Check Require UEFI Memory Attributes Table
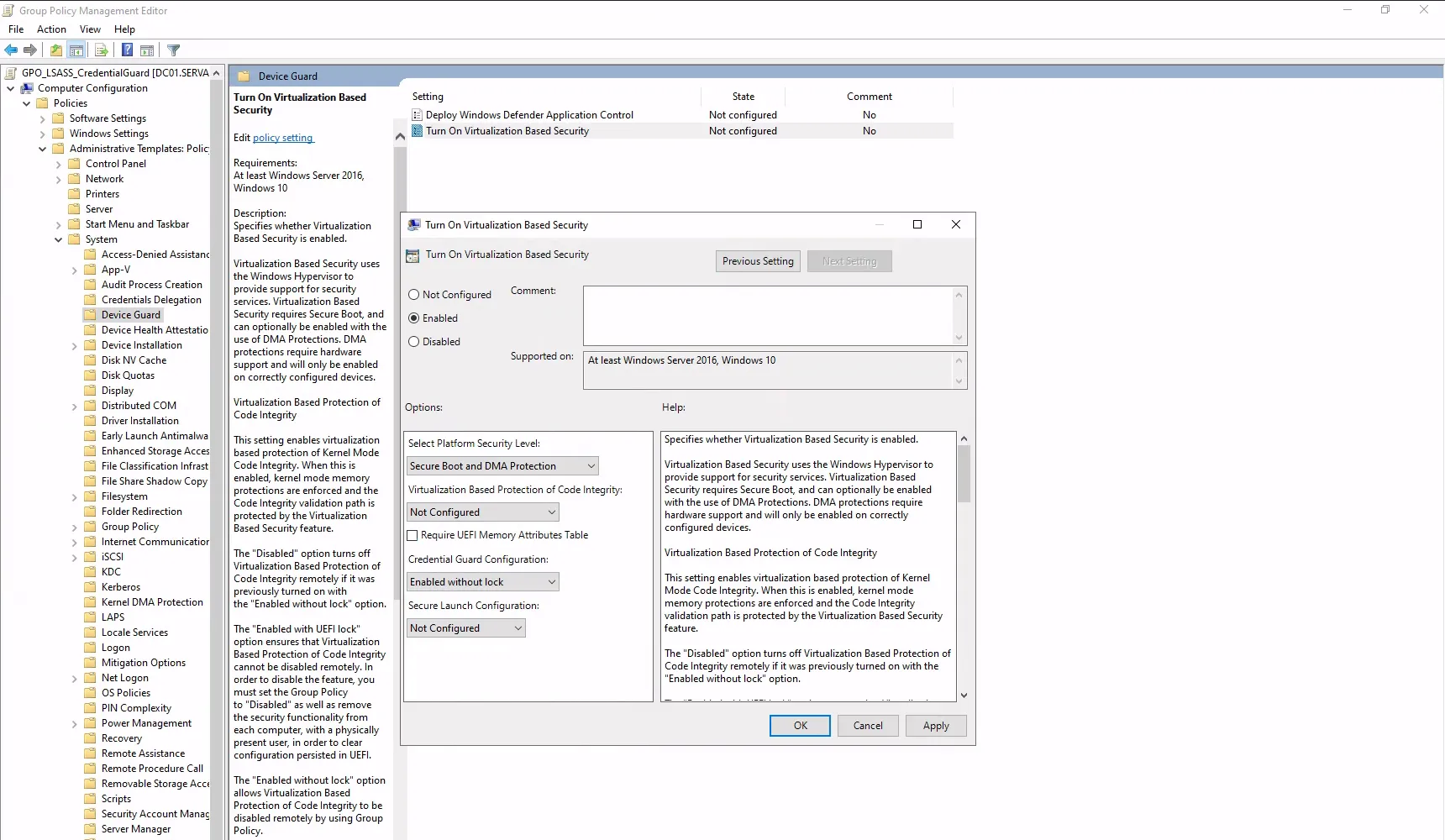1445x840 pixels. point(412,535)
